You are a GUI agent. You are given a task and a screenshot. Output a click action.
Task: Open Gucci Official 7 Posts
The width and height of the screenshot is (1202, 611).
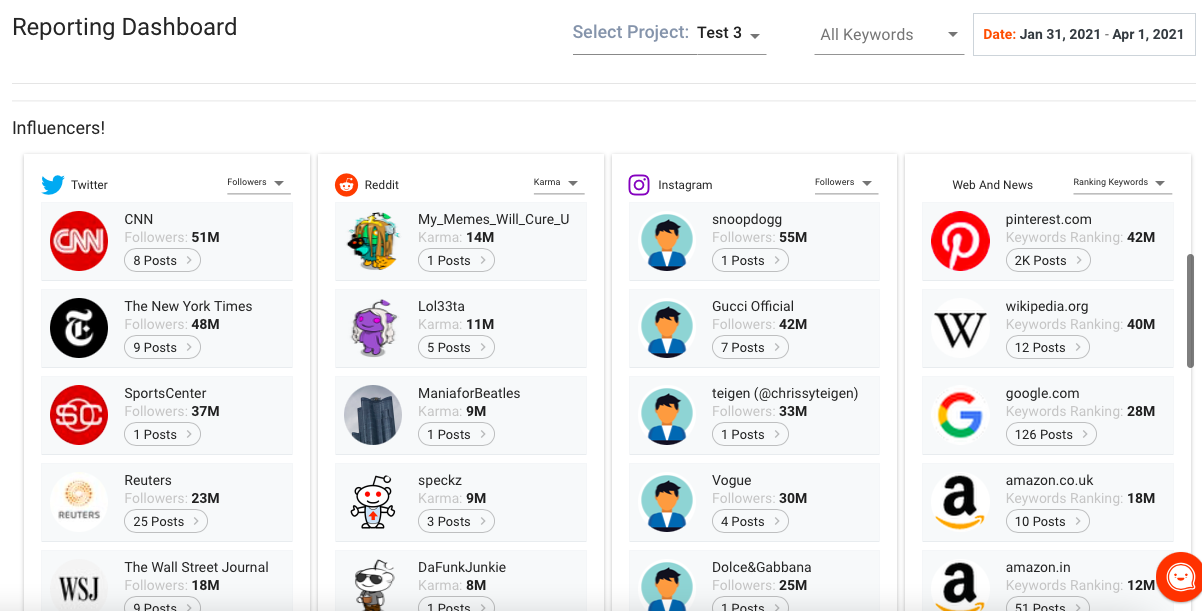click(750, 348)
